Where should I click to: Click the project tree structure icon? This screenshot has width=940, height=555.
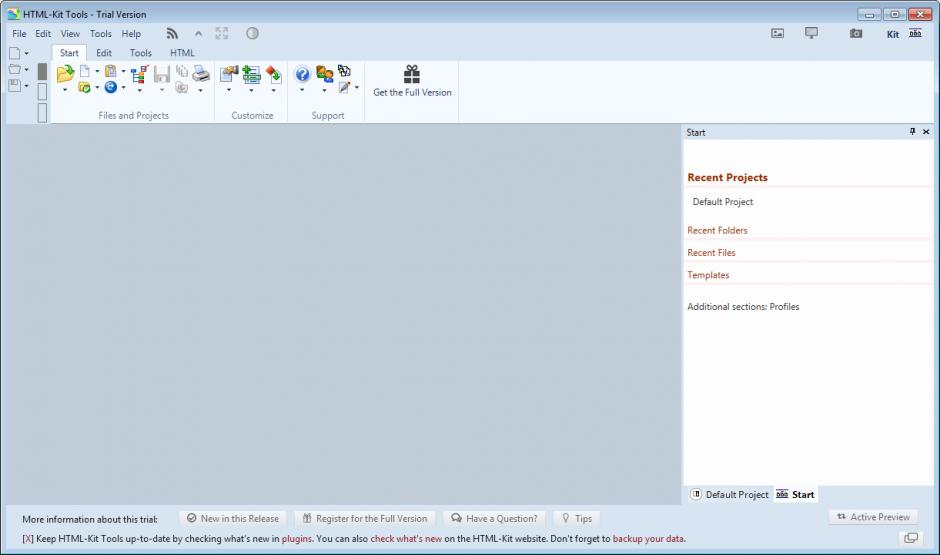click(x=140, y=74)
